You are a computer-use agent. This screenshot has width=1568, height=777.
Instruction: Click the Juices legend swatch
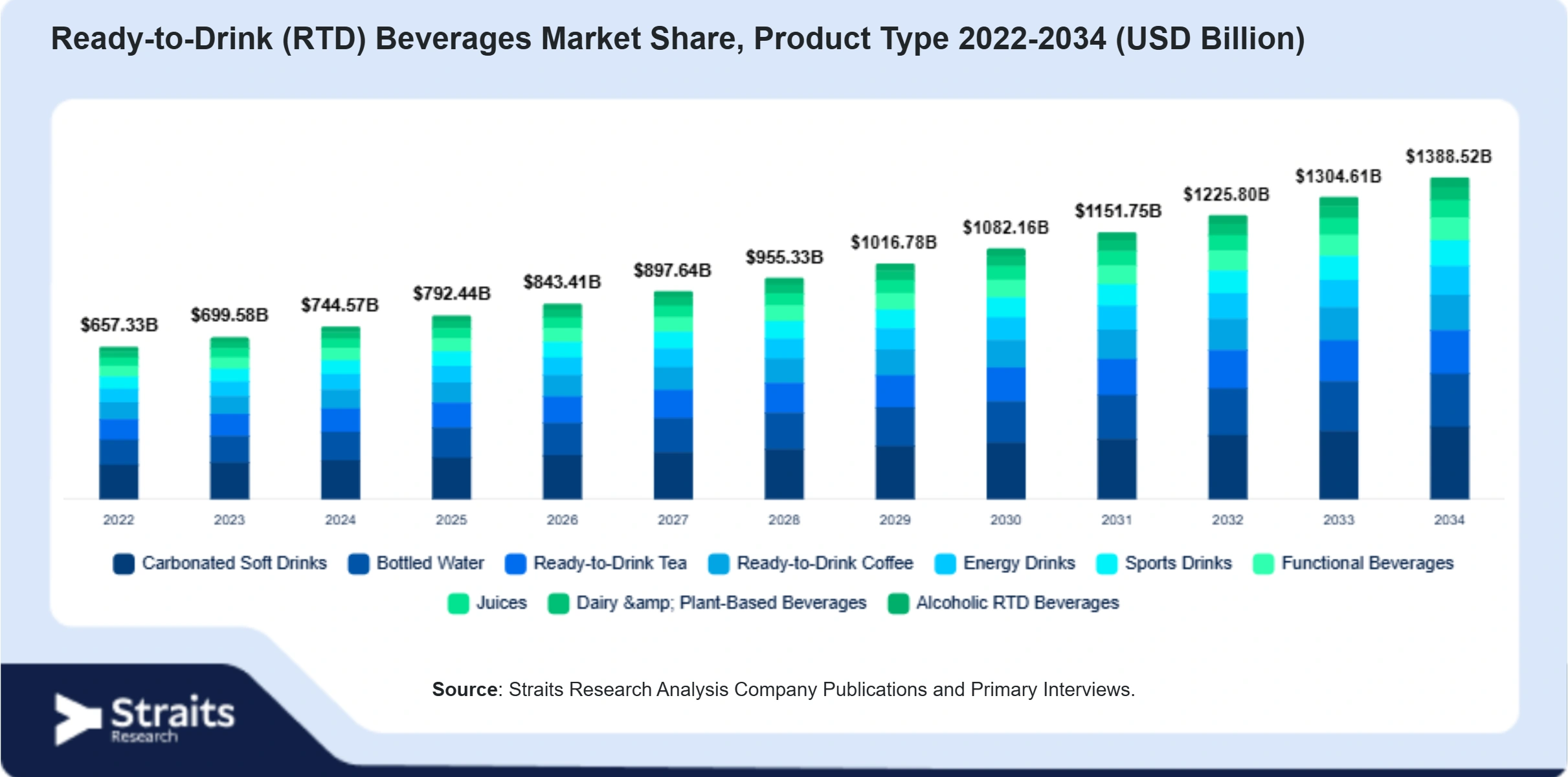[x=458, y=603]
